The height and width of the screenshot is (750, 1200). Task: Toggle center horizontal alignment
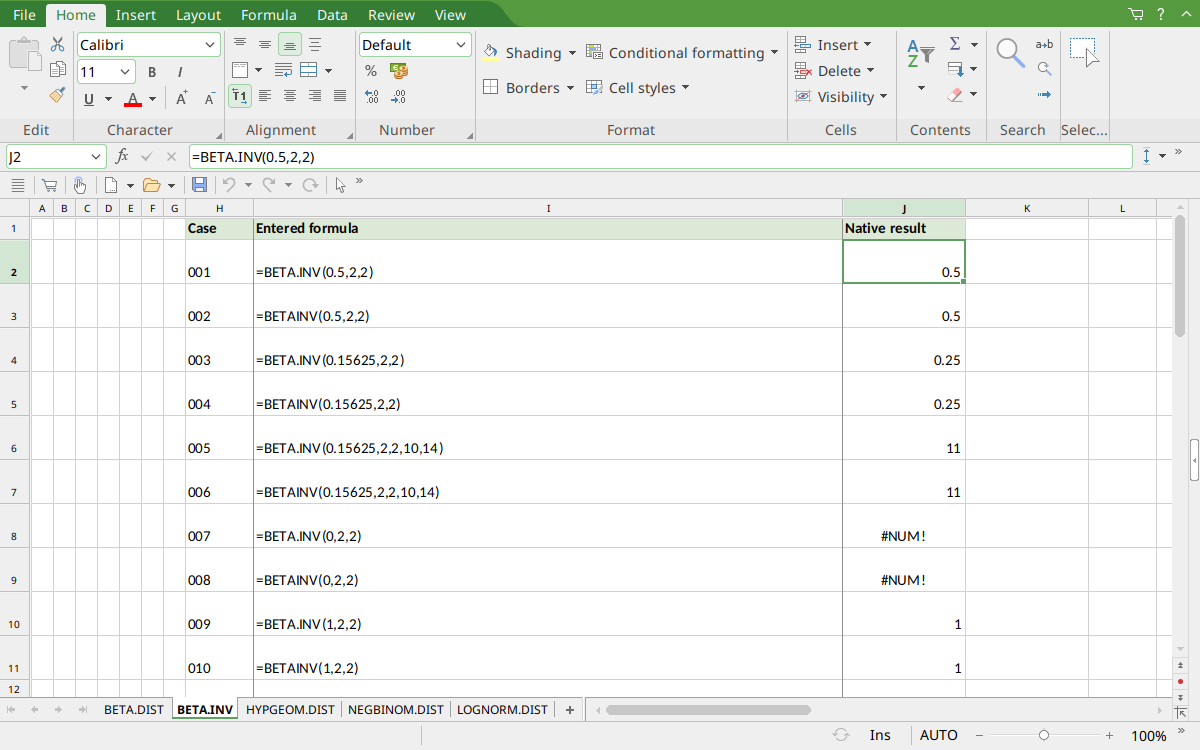289,96
